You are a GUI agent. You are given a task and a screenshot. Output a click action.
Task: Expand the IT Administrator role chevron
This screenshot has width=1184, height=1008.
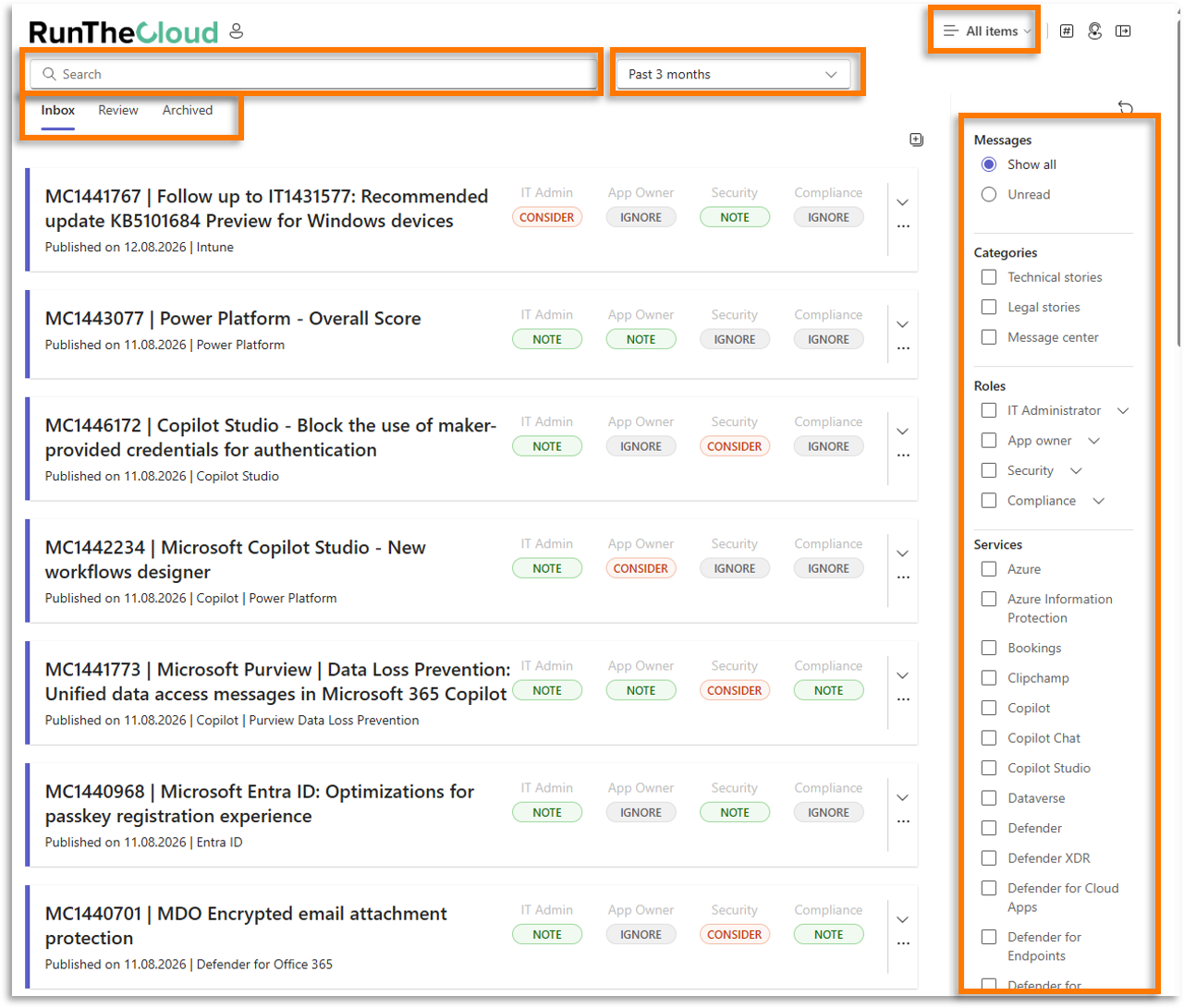coord(1123,410)
